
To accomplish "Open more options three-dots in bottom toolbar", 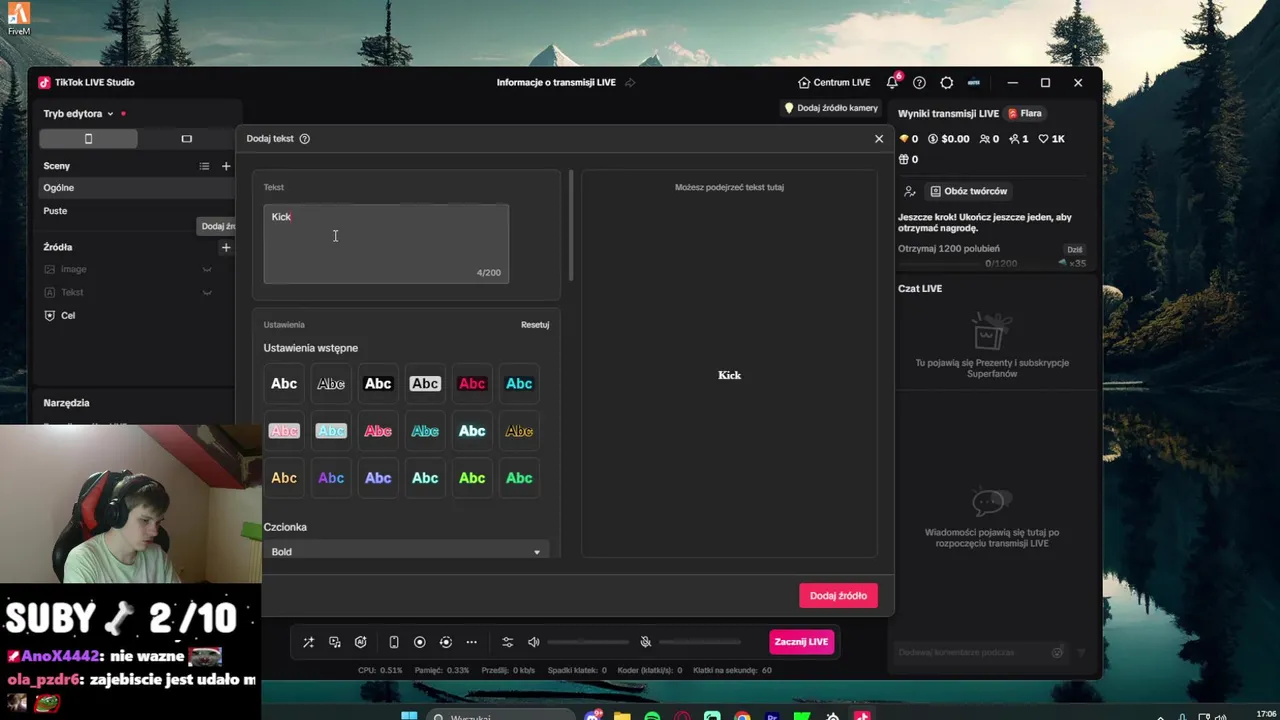I will coord(472,642).
